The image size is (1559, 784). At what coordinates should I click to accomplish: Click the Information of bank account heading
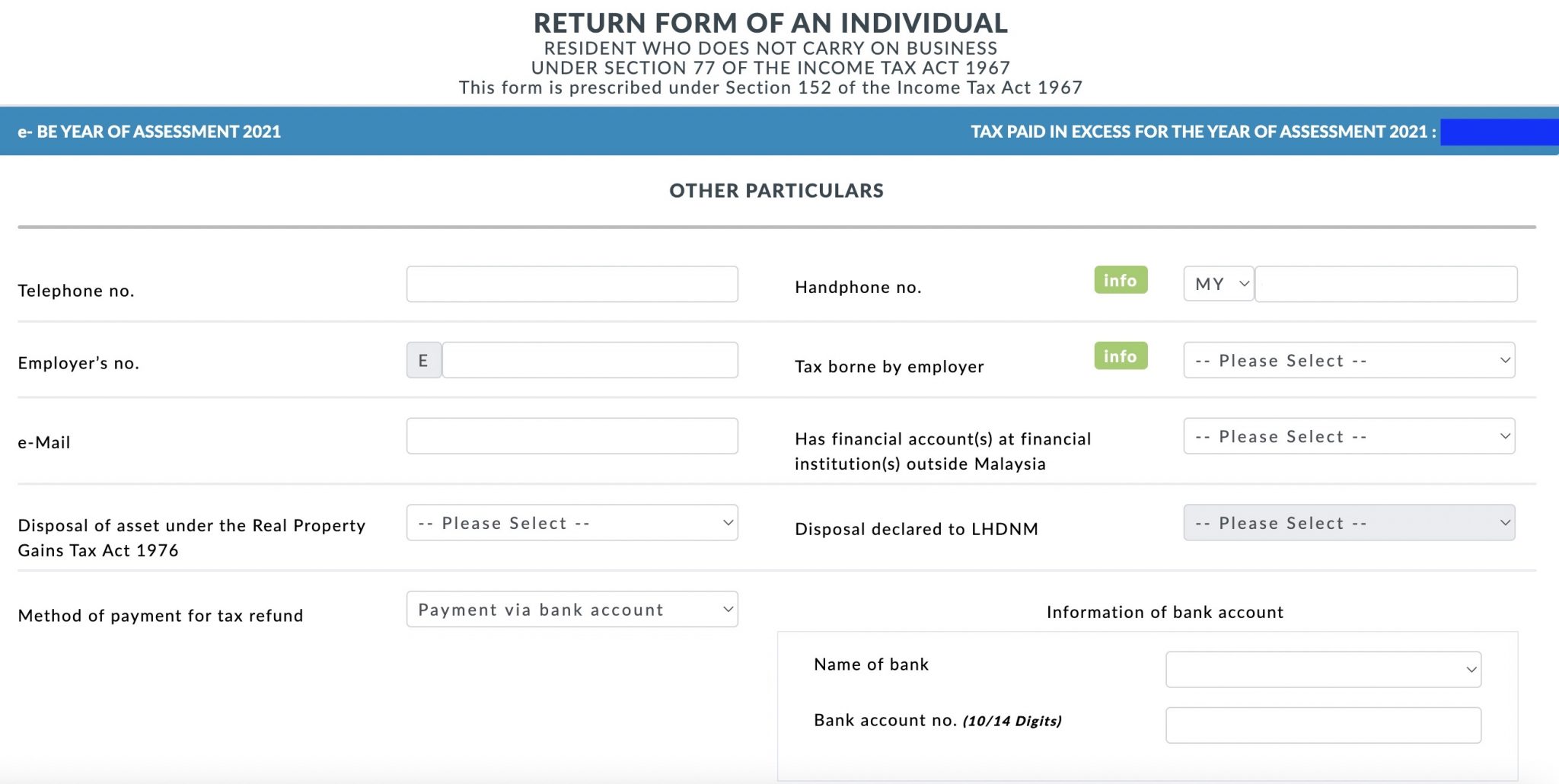pyautogui.click(x=1165, y=611)
